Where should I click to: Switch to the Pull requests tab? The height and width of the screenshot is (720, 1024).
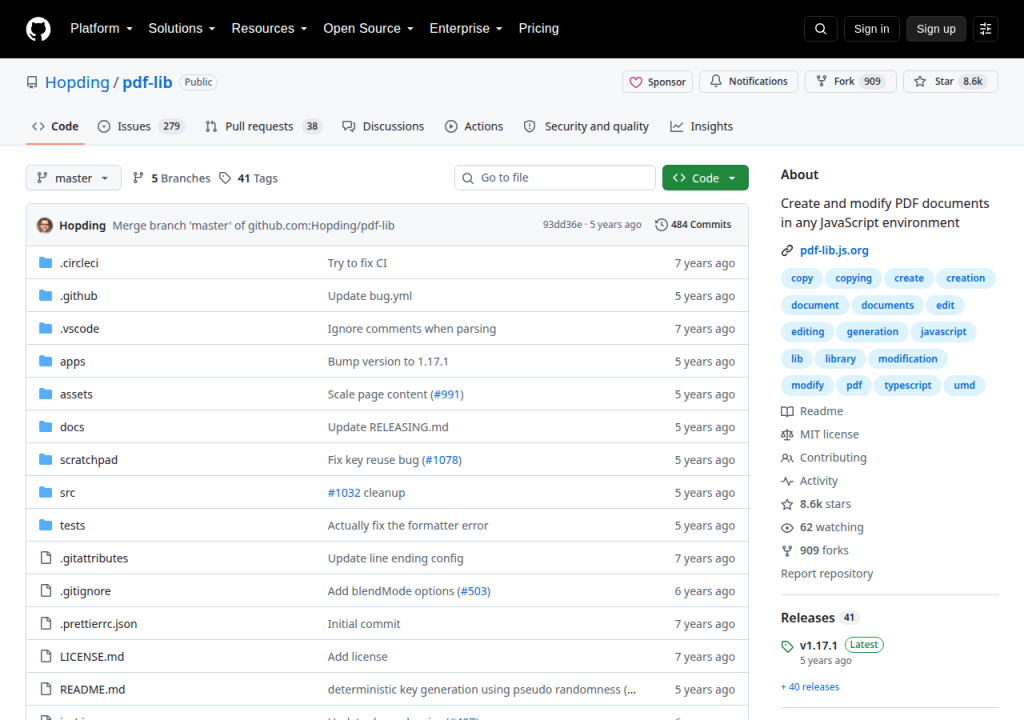click(x=263, y=127)
